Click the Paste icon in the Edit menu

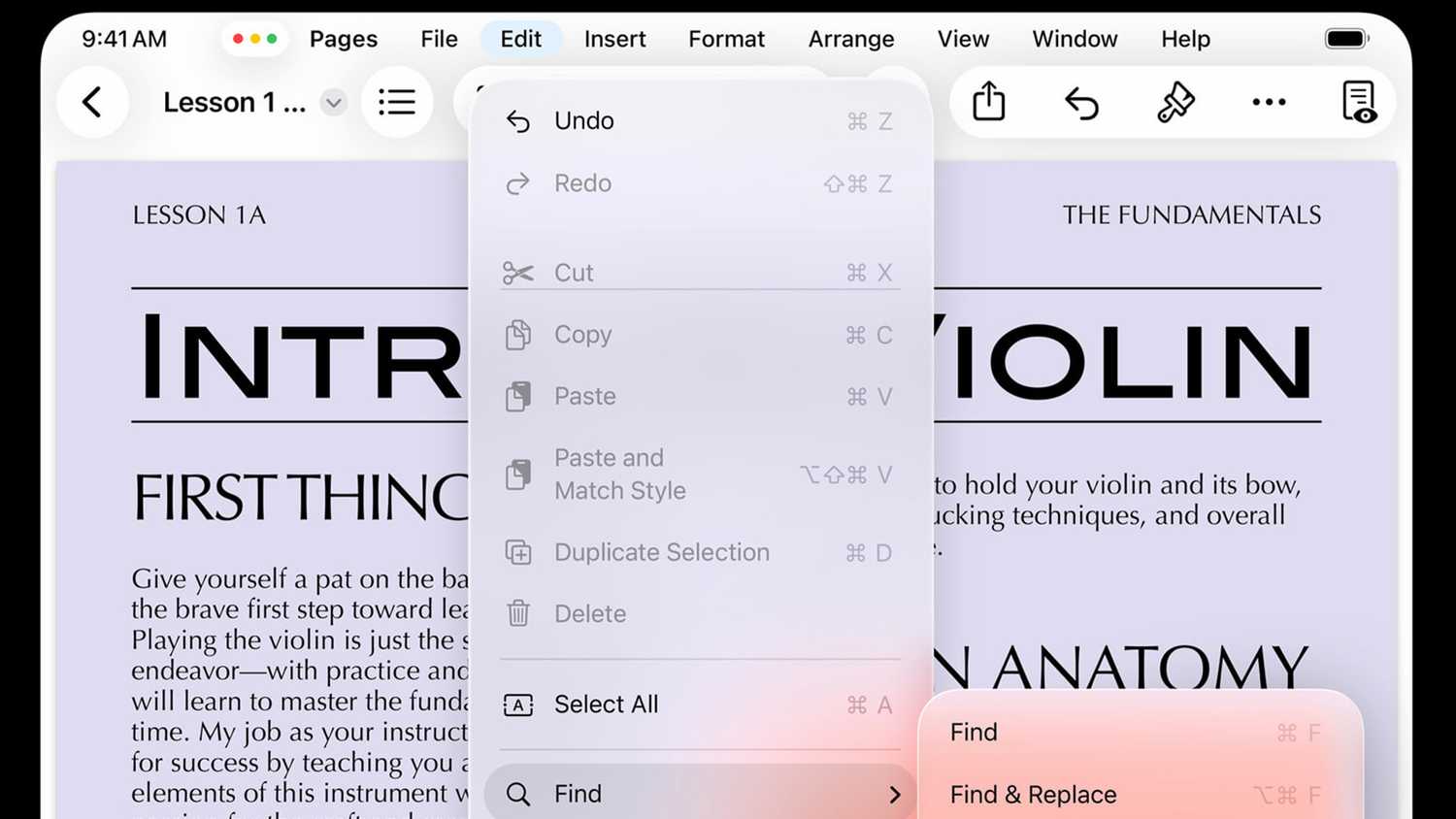coord(518,396)
